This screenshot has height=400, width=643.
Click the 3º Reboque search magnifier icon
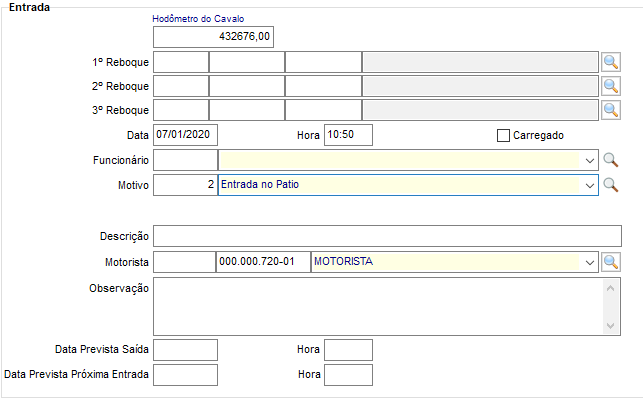611,109
